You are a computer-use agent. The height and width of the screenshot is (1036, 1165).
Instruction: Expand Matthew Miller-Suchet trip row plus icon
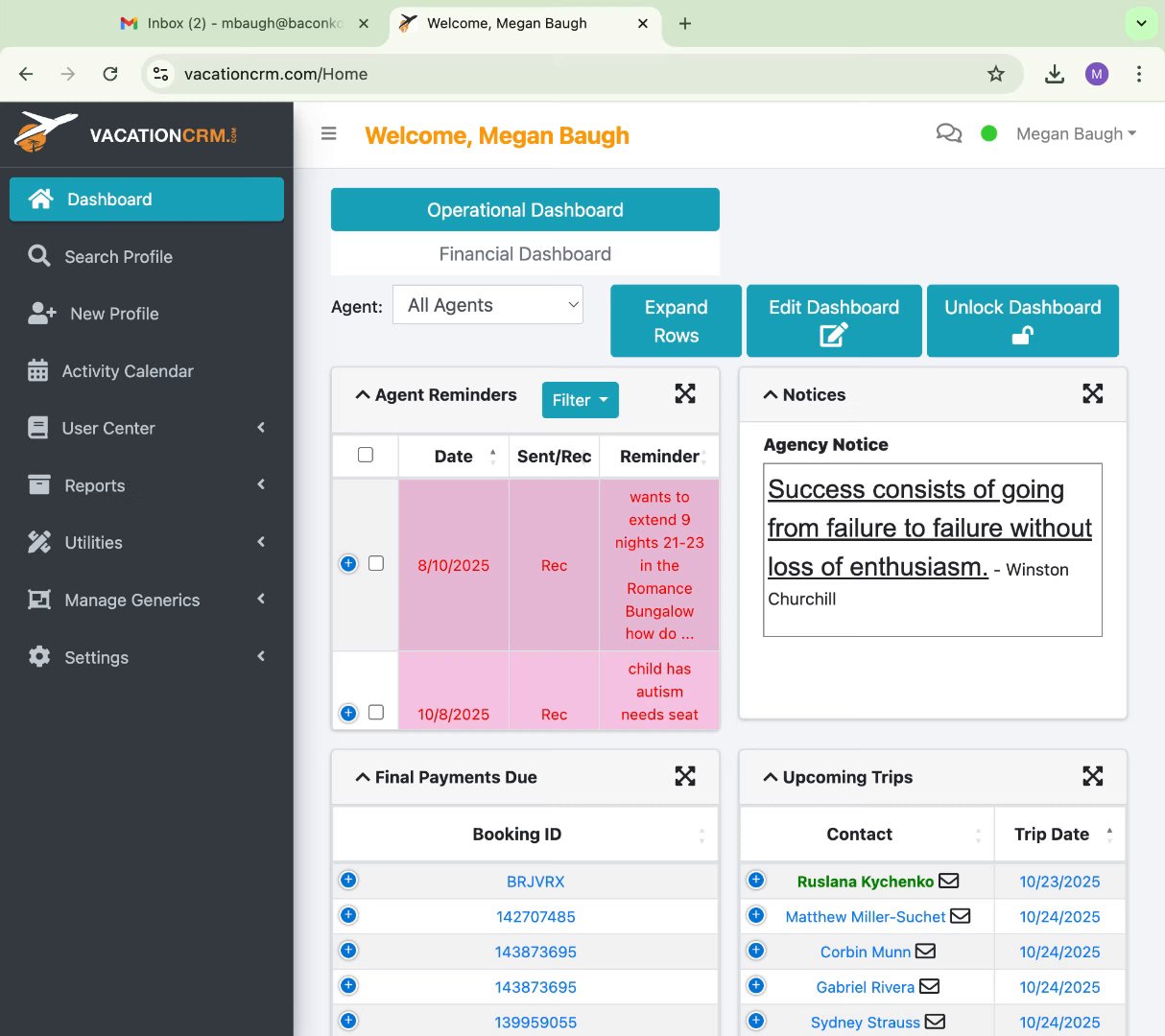point(756,915)
